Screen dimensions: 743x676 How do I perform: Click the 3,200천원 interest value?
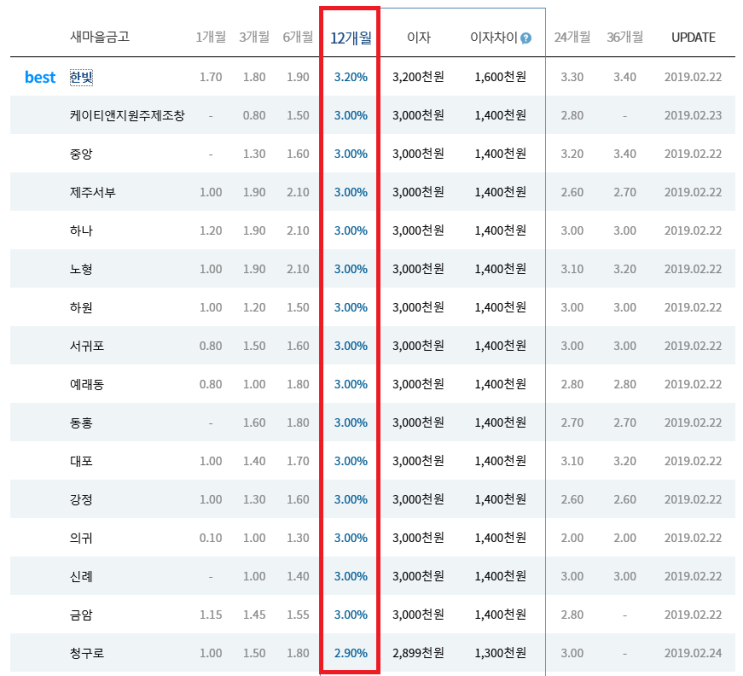point(418,77)
